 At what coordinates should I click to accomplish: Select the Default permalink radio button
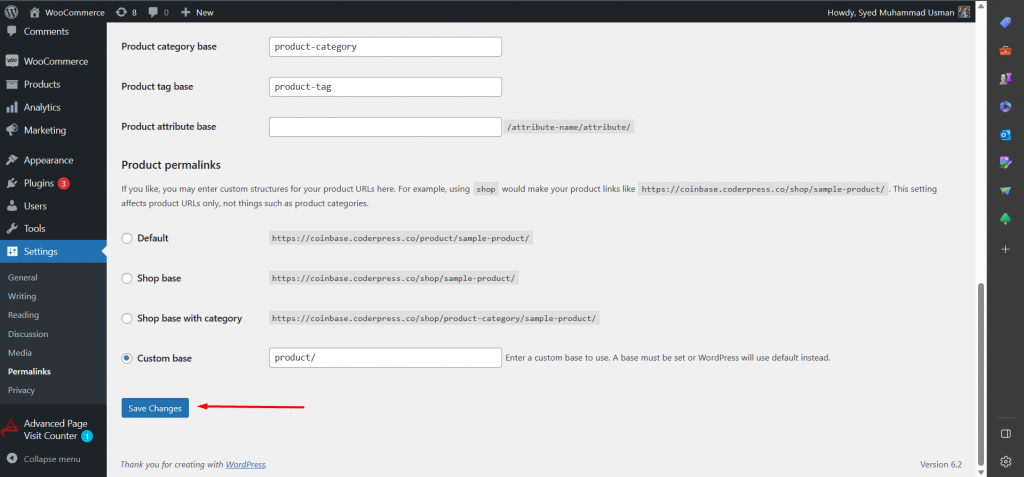(127, 238)
